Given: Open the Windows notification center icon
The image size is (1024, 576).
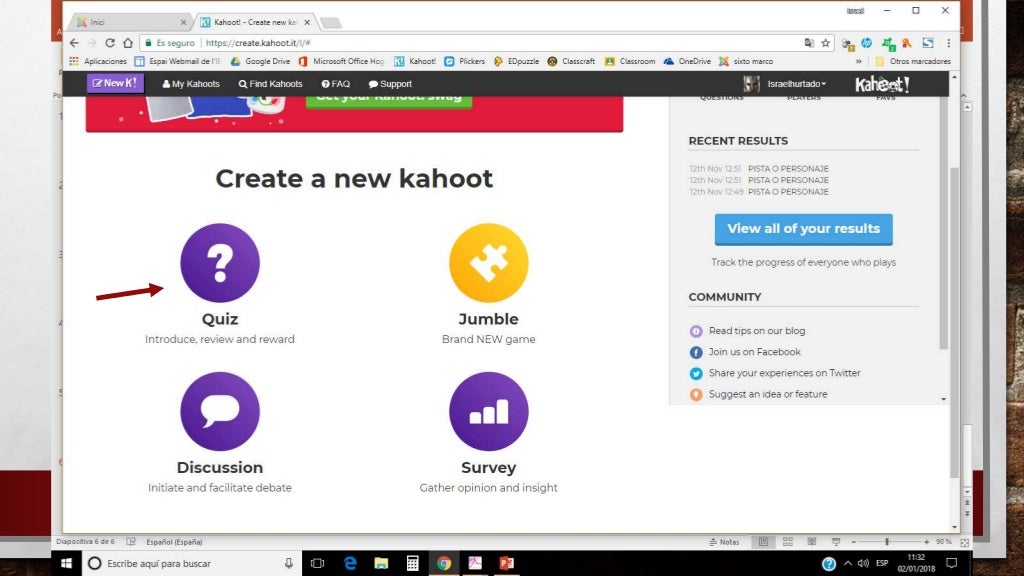Looking at the screenshot, I should [952, 563].
